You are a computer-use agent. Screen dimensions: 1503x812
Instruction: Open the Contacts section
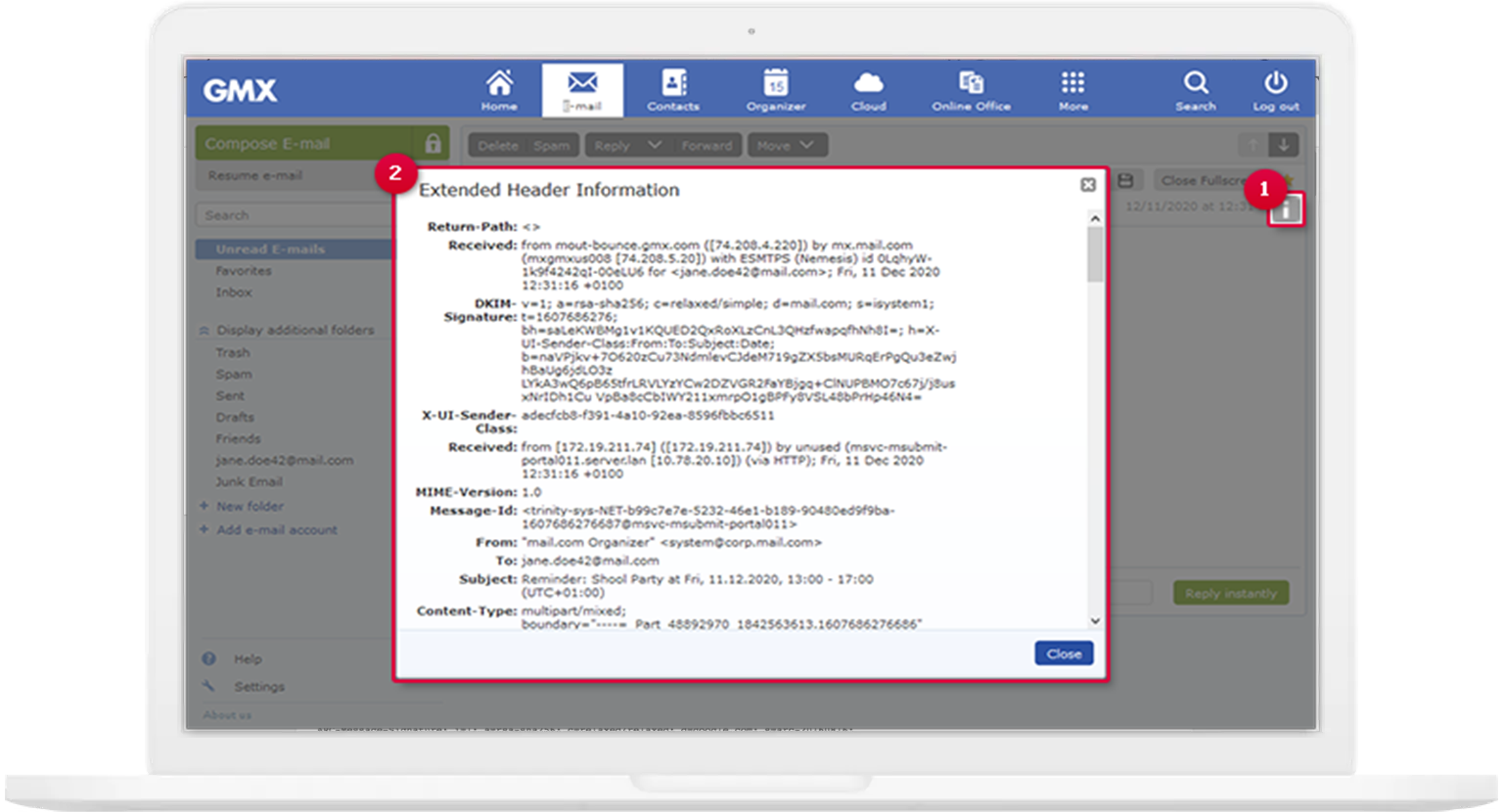tap(673, 90)
